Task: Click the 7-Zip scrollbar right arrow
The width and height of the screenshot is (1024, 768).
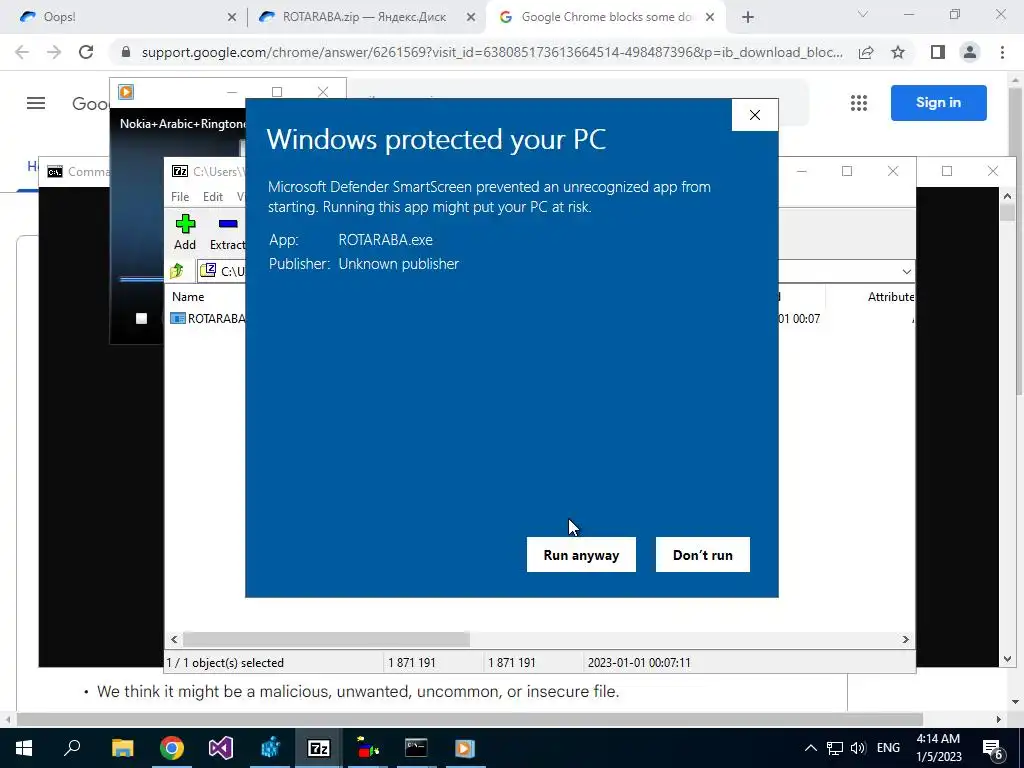Action: coord(906,639)
